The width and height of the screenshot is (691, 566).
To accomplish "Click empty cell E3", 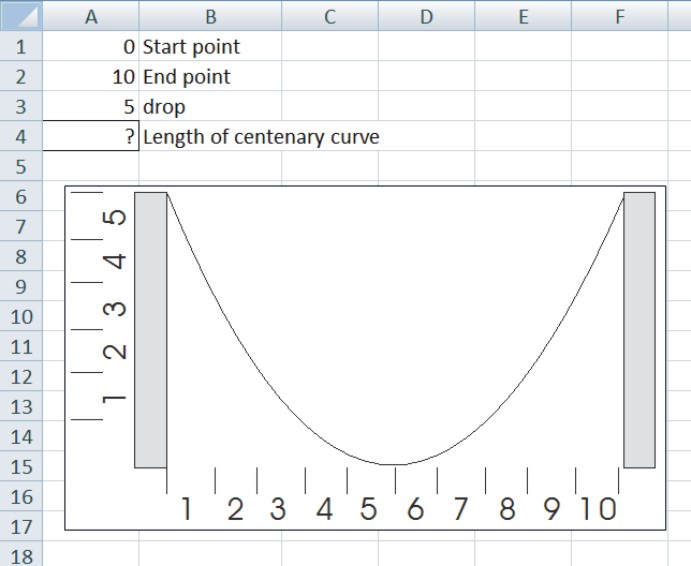I will (523, 106).
